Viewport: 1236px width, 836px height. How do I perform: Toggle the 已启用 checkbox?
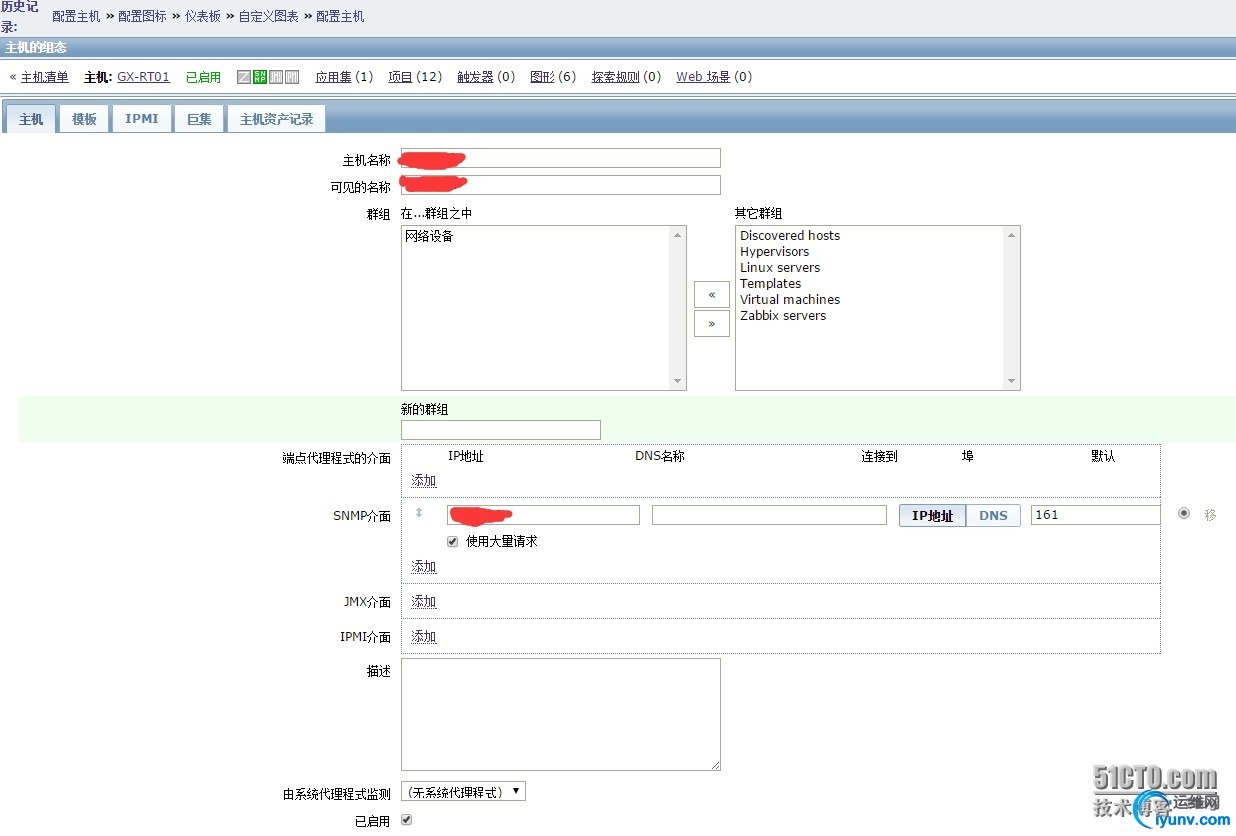pyautogui.click(x=406, y=820)
